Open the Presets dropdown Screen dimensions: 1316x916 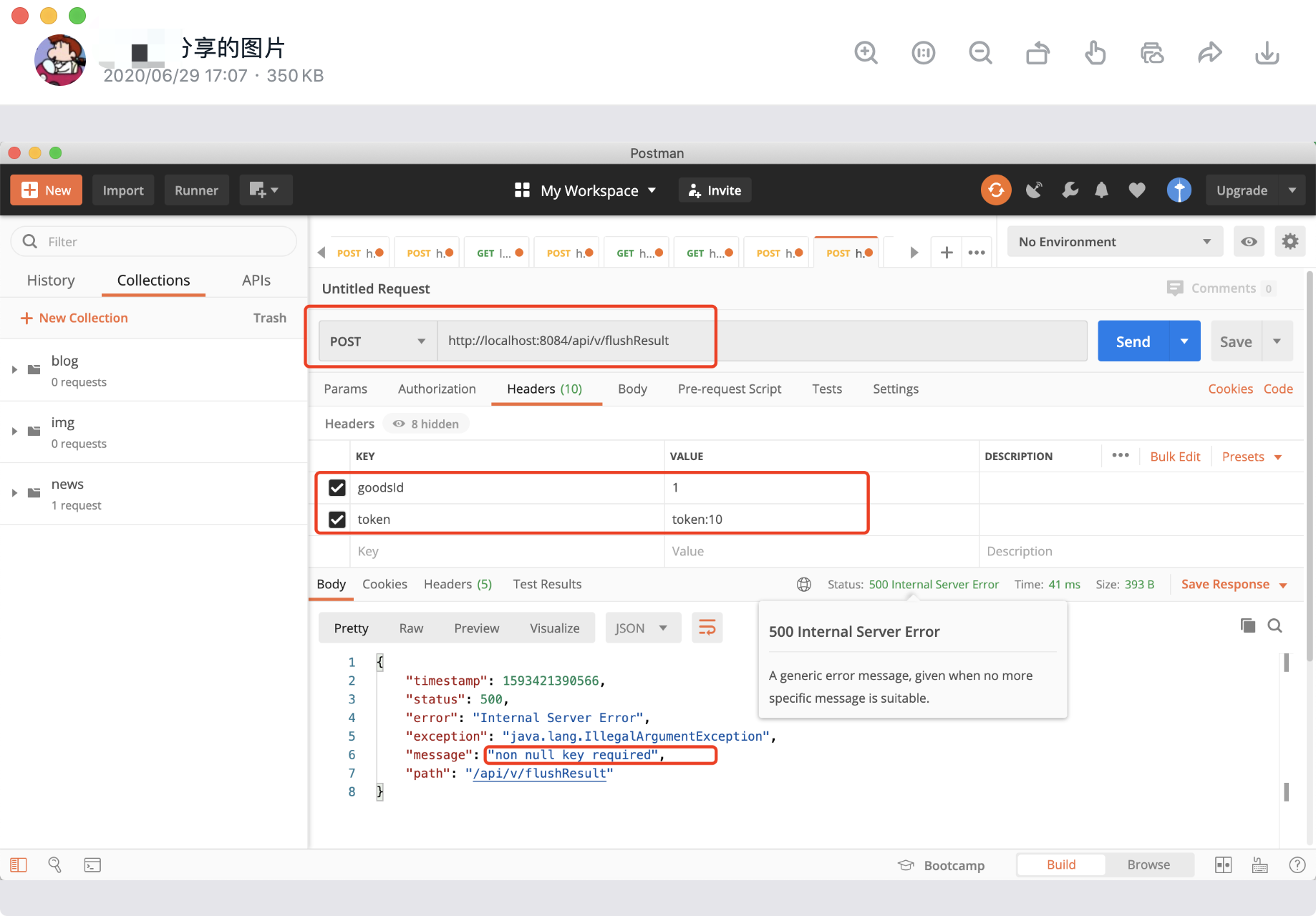(1251, 456)
